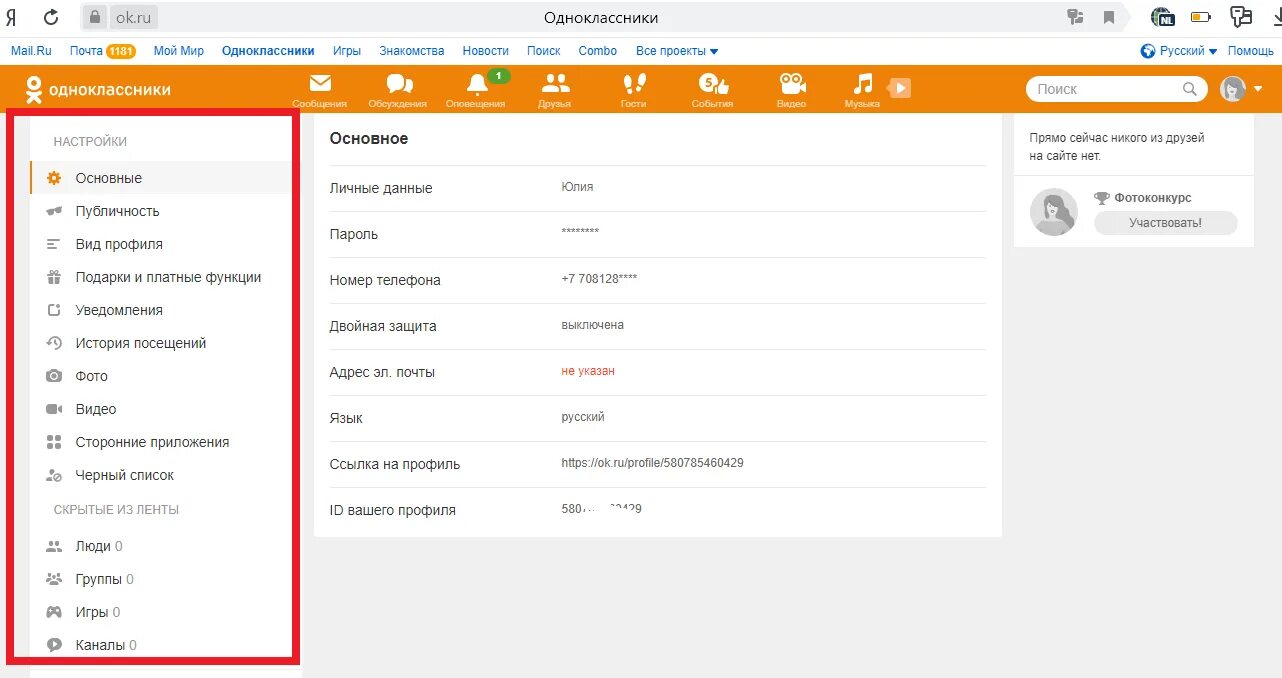Image resolution: width=1282 pixels, height=678 pixels.
Task: Open Мой Мир link
Action: (179, 51)
